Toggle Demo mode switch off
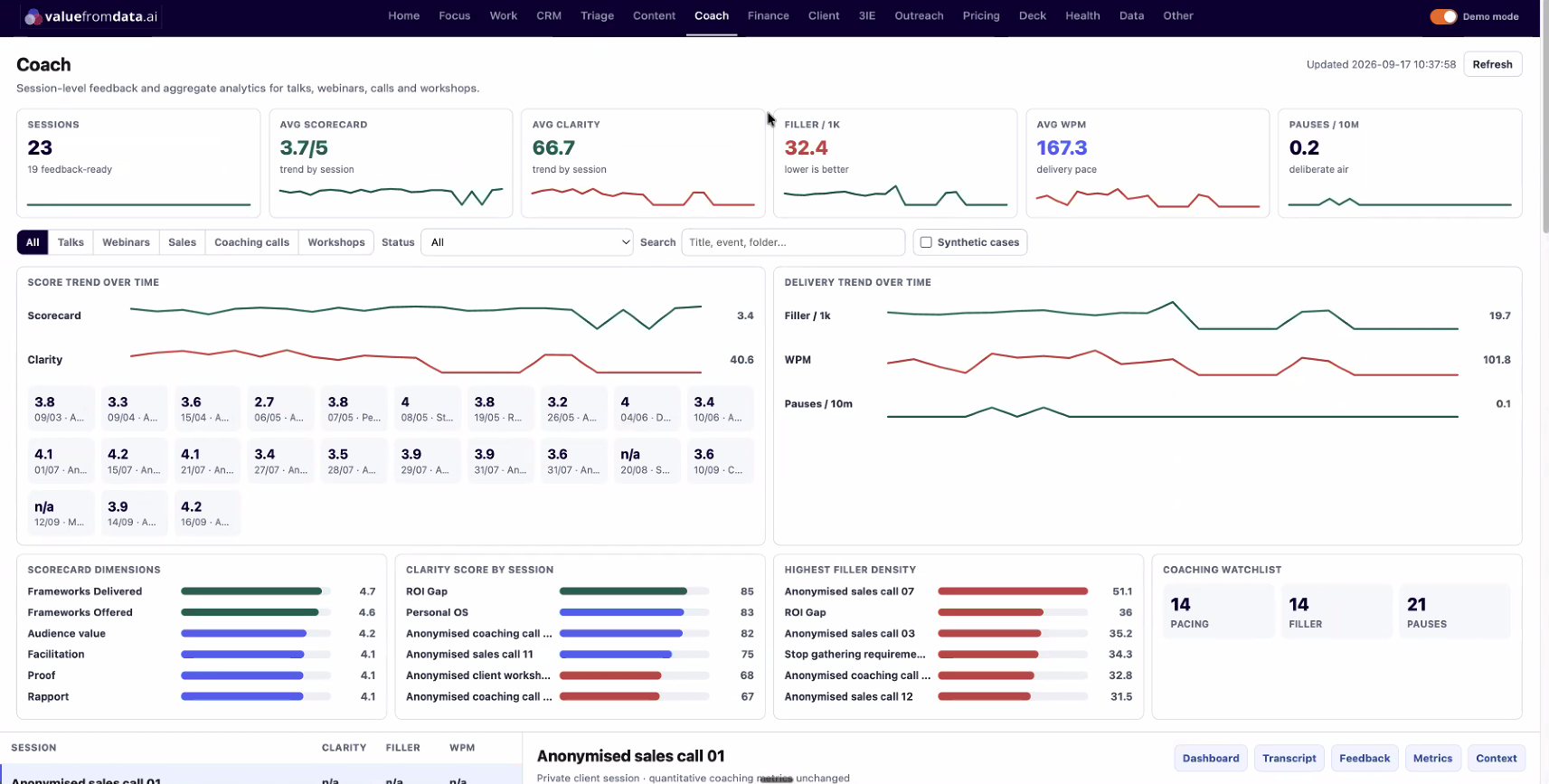The height and width of the screenshot is (784, 1549). coord(1443,16)
